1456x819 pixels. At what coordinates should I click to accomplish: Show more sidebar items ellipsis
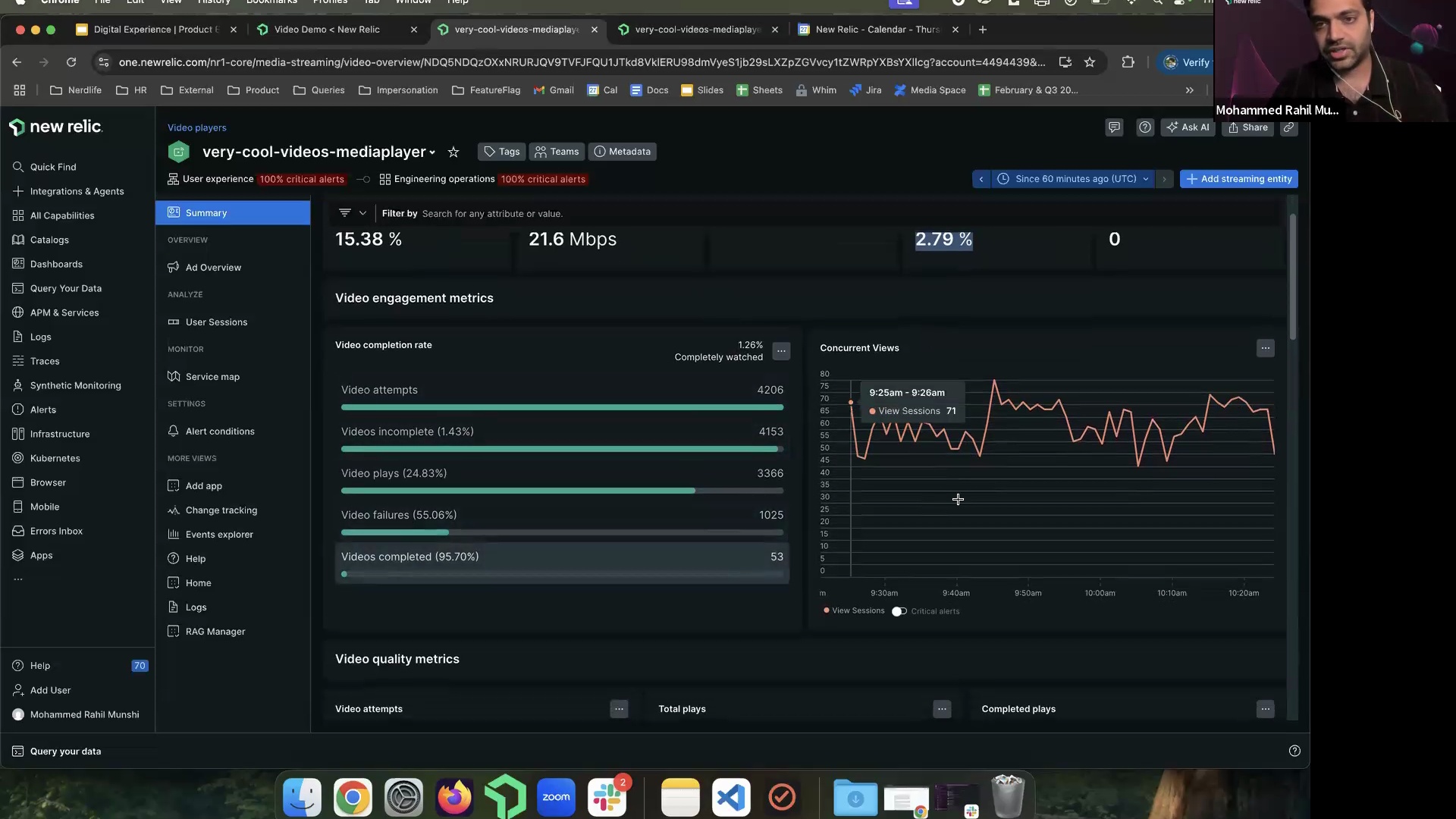pos(18,579)
